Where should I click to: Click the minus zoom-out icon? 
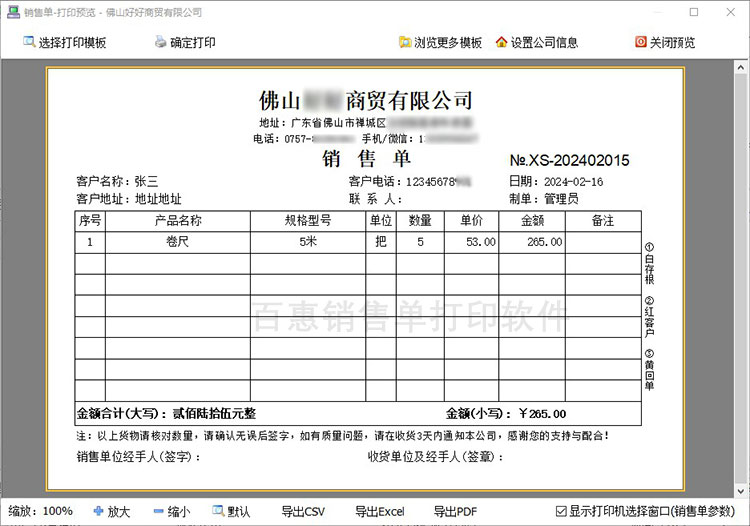tap(158, 511)
